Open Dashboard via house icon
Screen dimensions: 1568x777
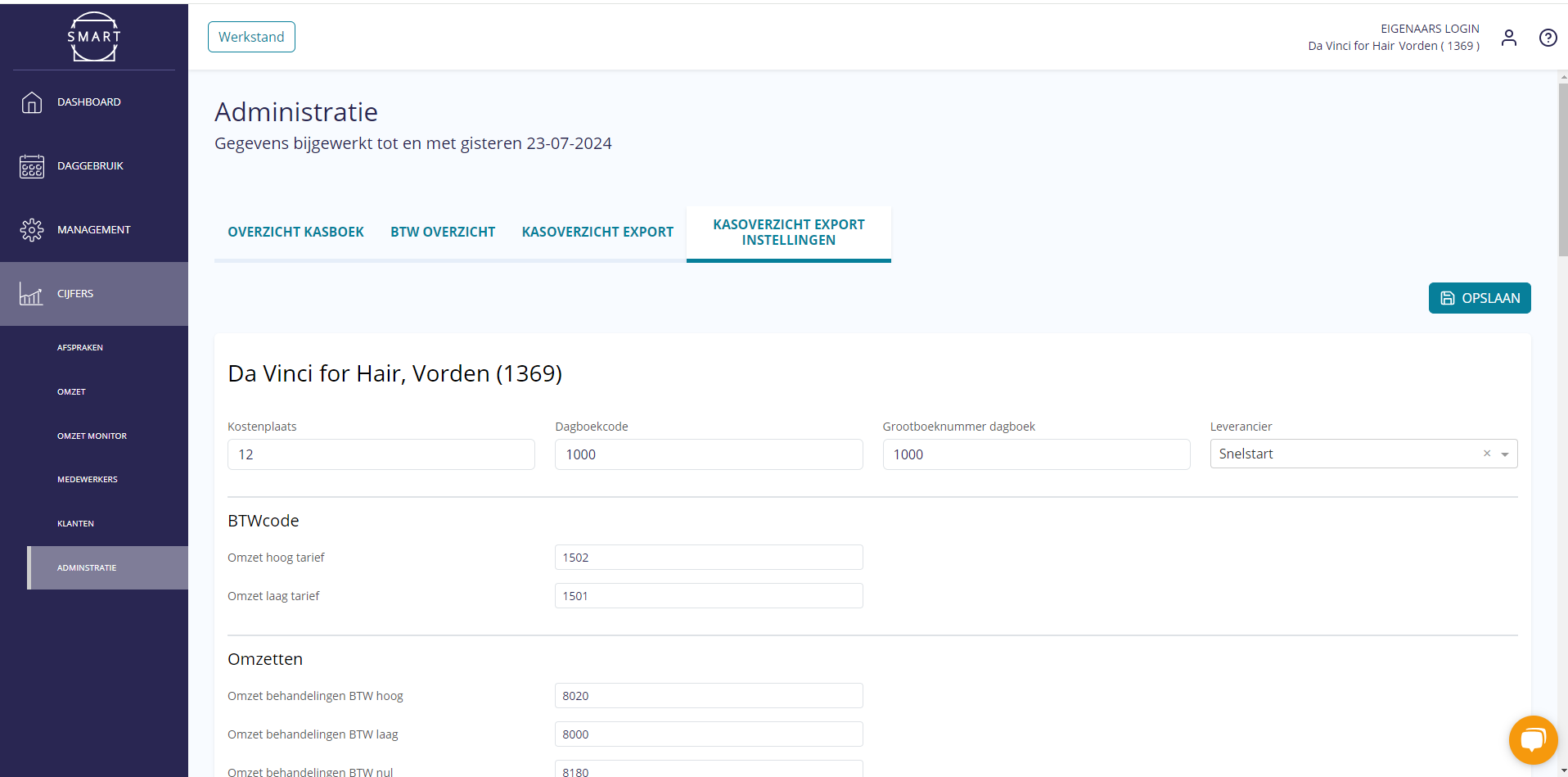click(32, 102)
